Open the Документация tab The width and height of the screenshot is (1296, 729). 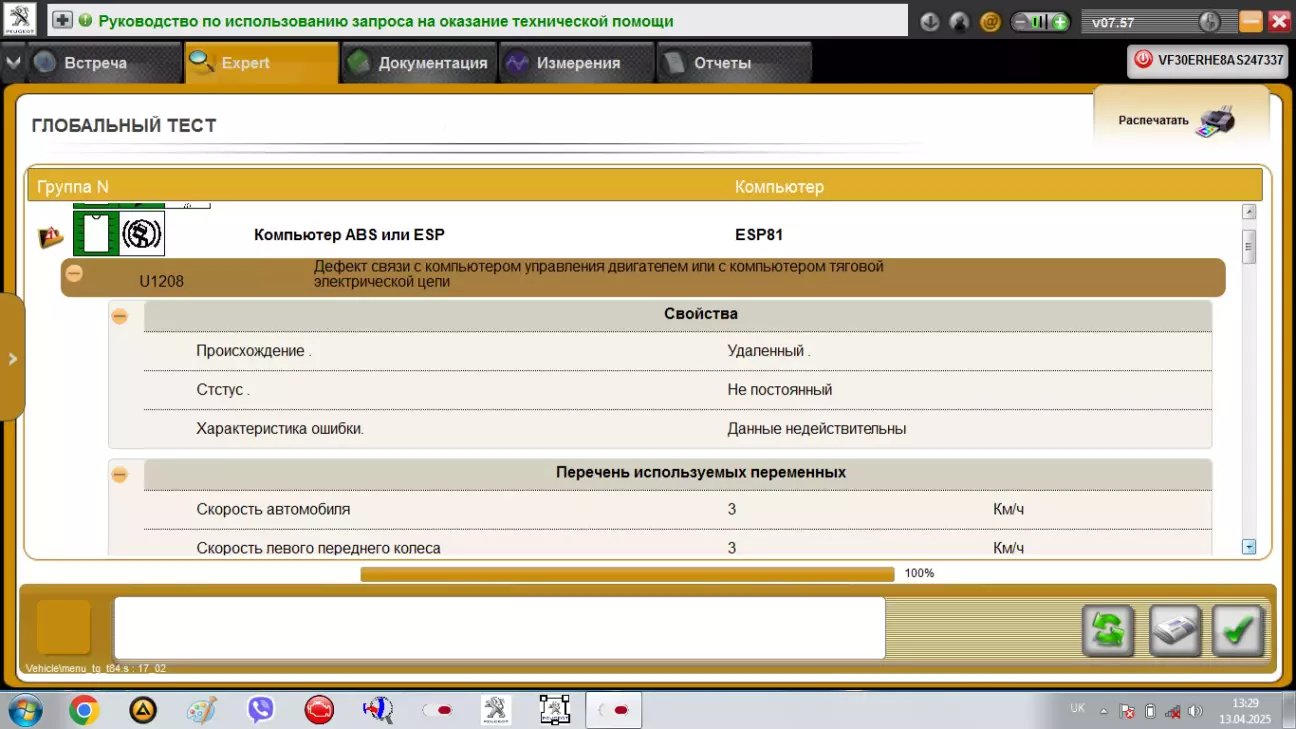tap(419, 62)
